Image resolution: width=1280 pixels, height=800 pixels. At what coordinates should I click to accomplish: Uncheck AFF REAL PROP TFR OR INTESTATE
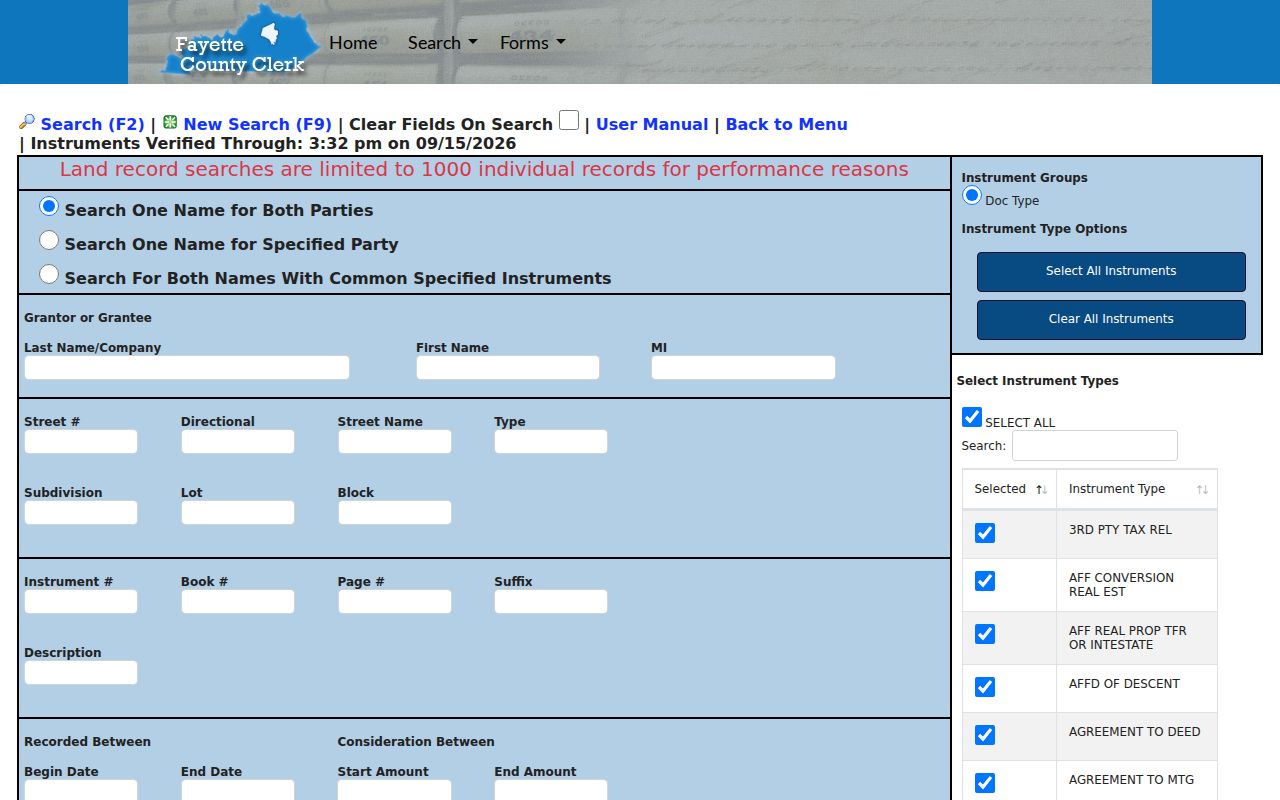(x=985, y=634)
